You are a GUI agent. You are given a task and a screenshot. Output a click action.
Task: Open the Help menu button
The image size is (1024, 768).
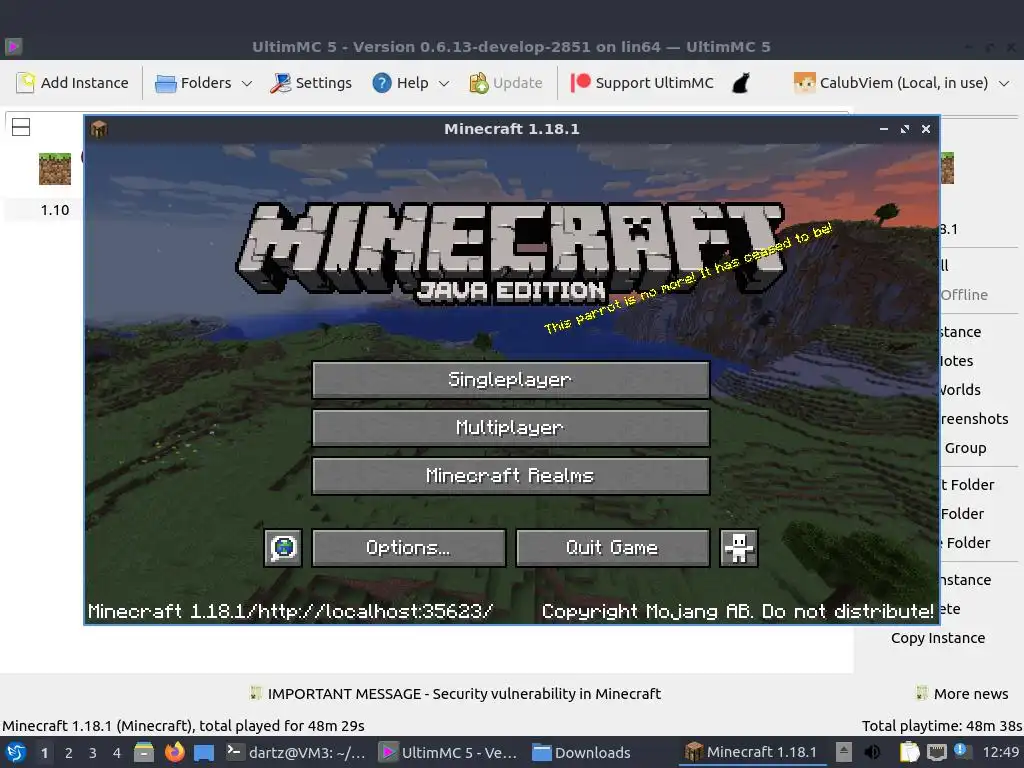coord(400,83)
